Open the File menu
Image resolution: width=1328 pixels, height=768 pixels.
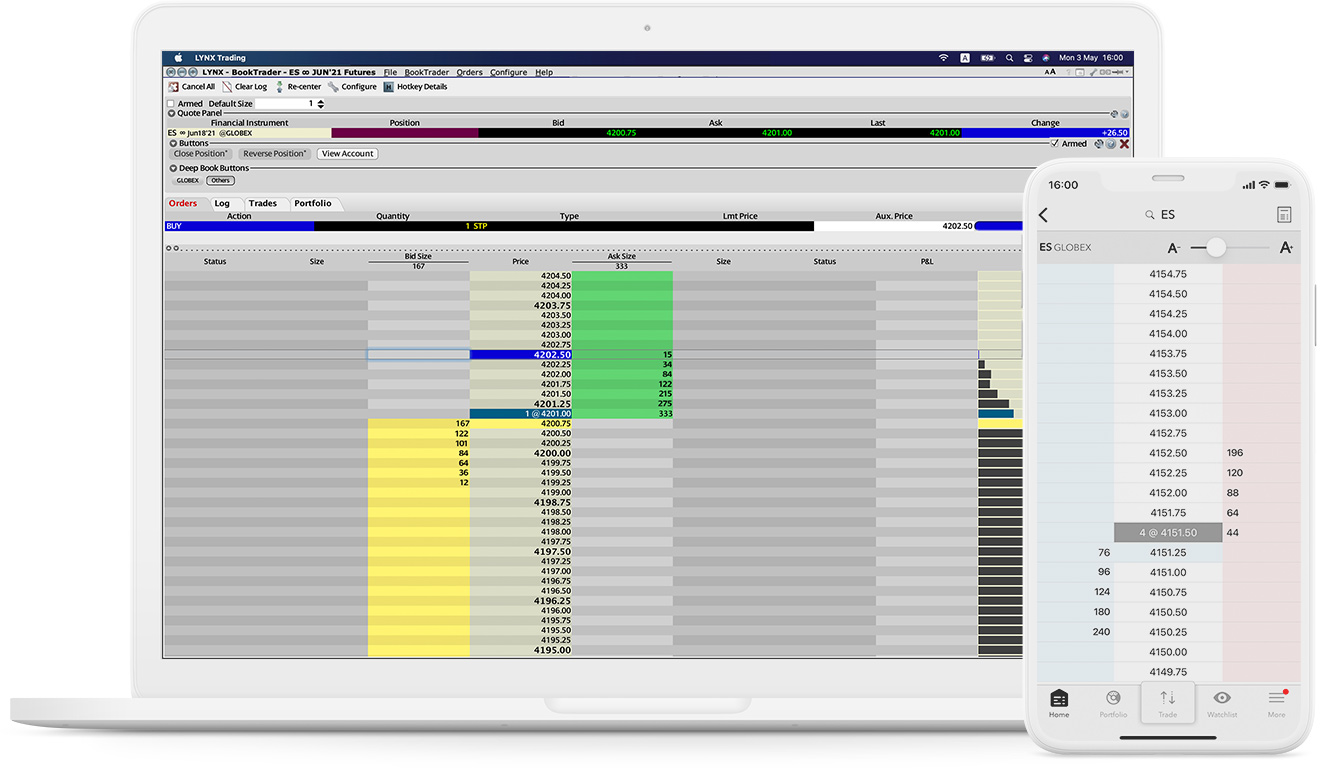[390, 72]
